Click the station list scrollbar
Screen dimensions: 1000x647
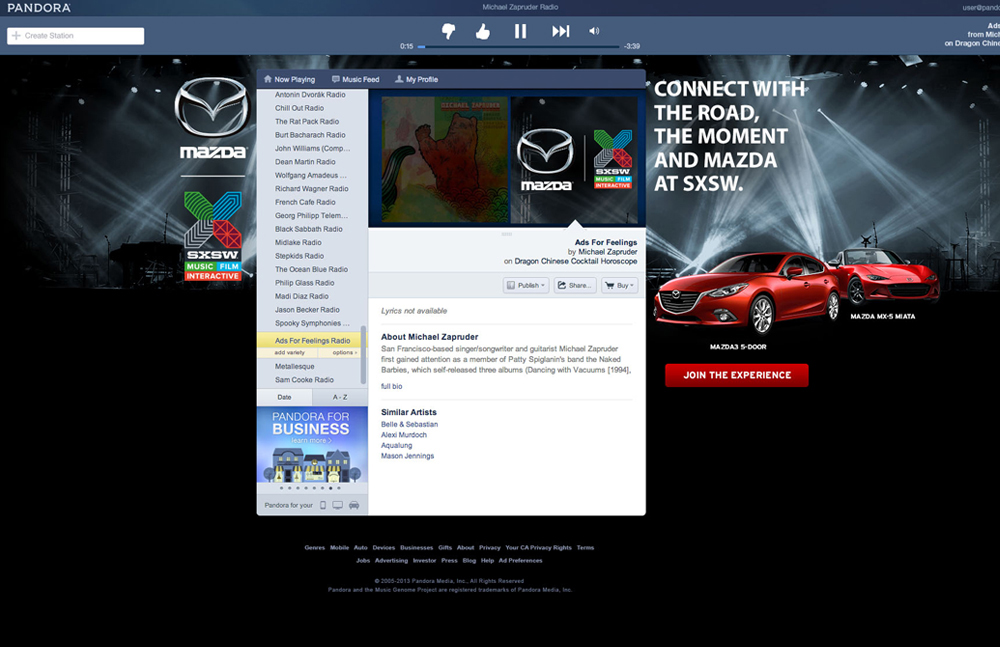coord(364,355)
